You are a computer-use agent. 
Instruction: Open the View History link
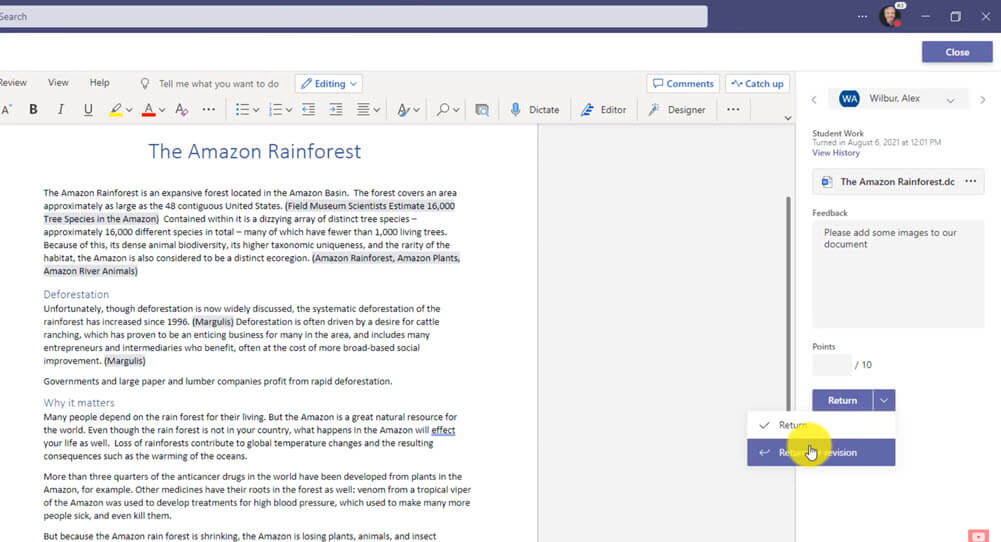pos(836,153)
